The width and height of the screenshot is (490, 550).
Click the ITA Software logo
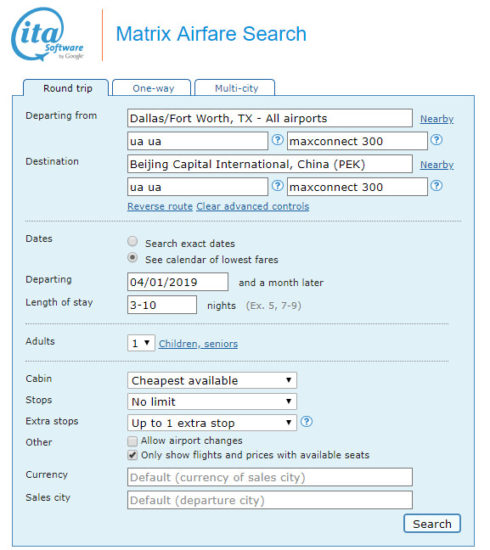pyautogui.click(x=47, y=34)
